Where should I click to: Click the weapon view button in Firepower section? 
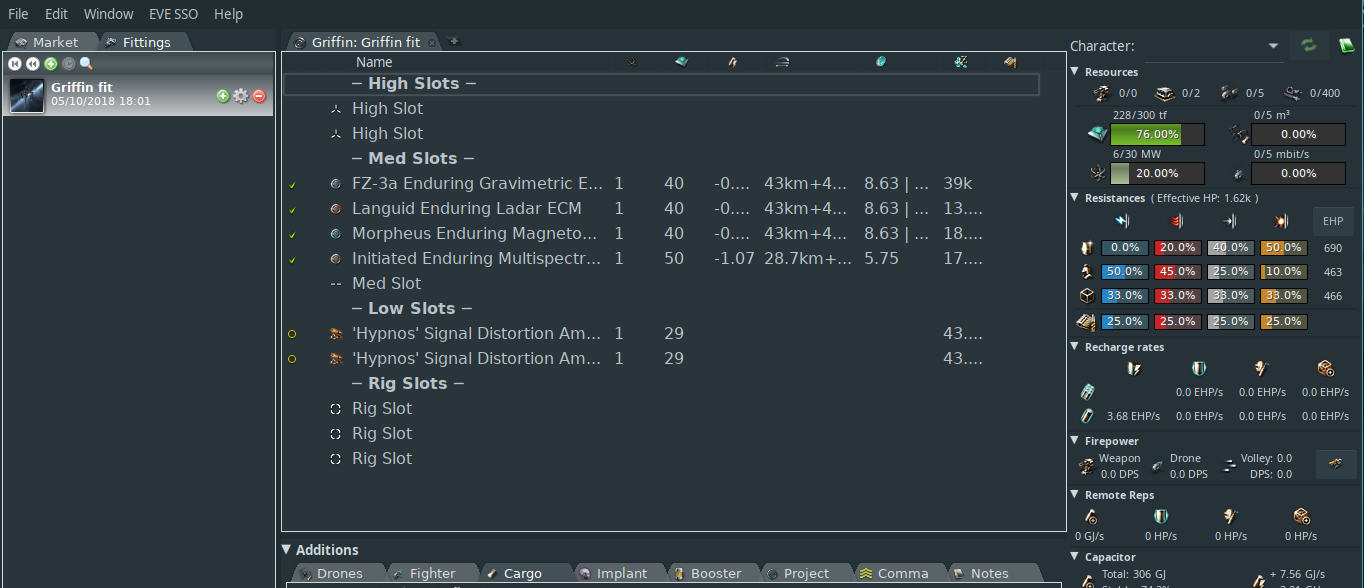point(1335,463)
